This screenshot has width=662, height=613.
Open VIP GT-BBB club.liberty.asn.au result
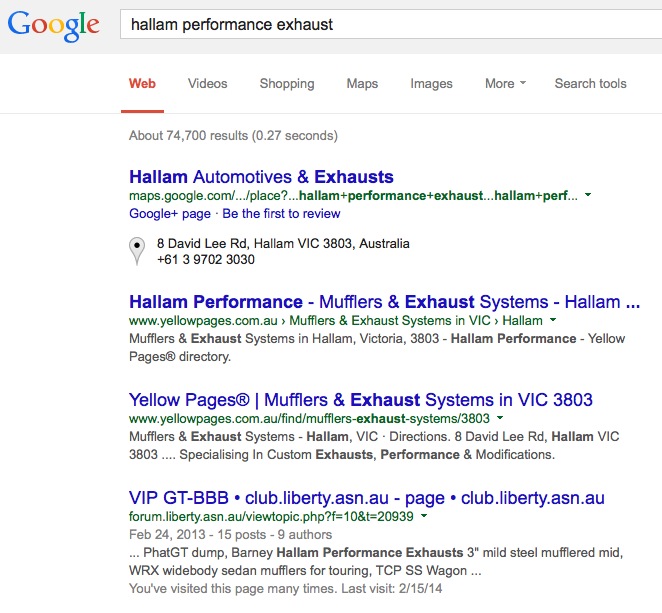[367, 498]
